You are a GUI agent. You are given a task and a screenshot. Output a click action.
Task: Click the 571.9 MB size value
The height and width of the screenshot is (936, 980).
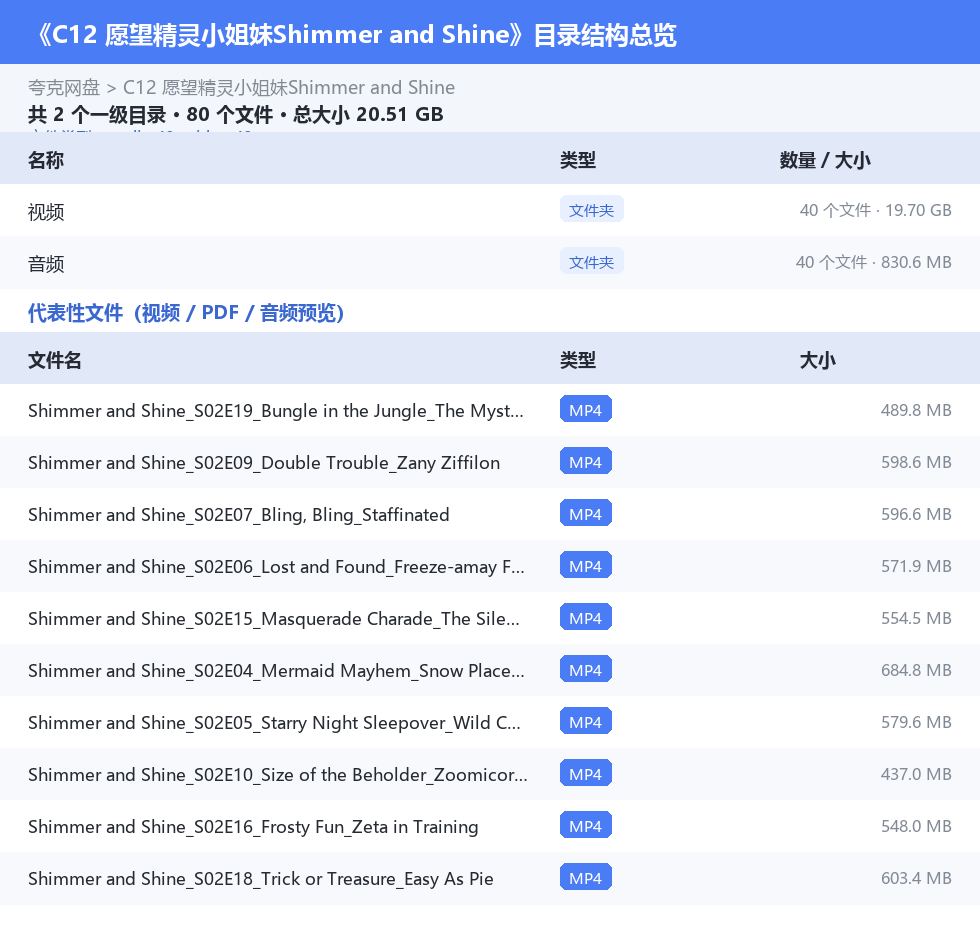tap(916, 565)
